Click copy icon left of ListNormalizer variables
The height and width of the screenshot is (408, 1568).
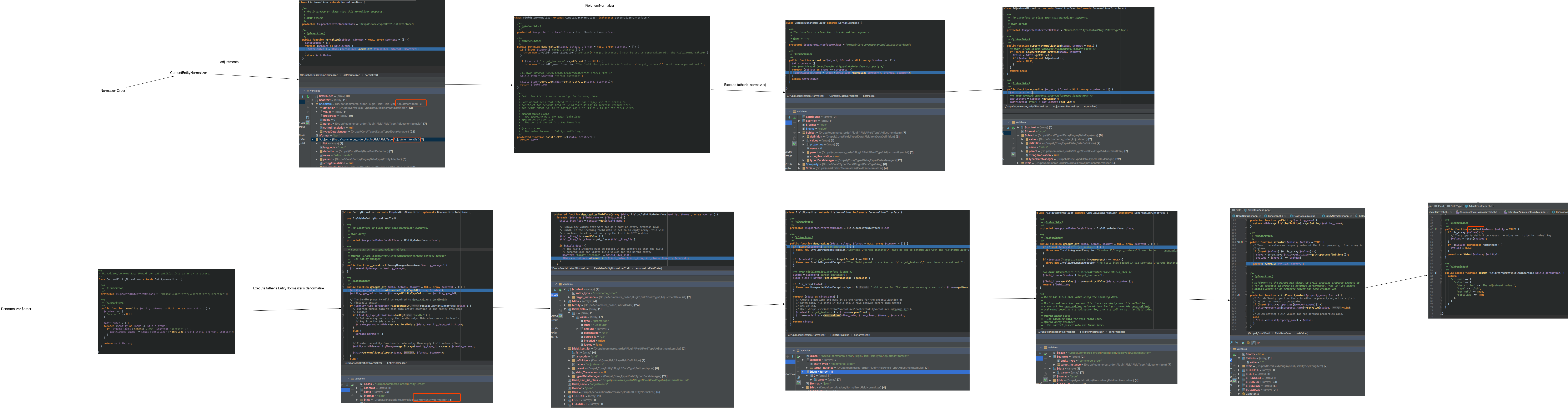pyautogui.click(x=308, y=117)
